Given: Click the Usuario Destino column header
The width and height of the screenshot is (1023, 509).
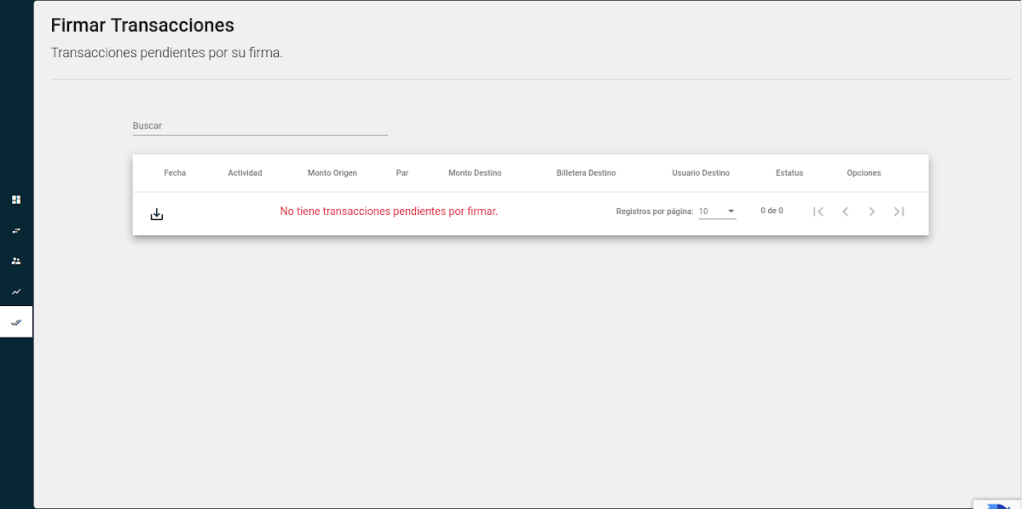Looking at the screenshot, I should [701, 173].
